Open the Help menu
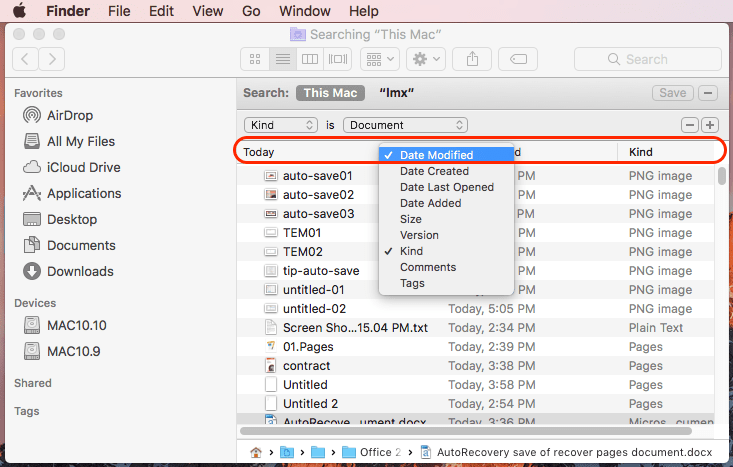The image size is (733, 467). (x=364, y=11)
